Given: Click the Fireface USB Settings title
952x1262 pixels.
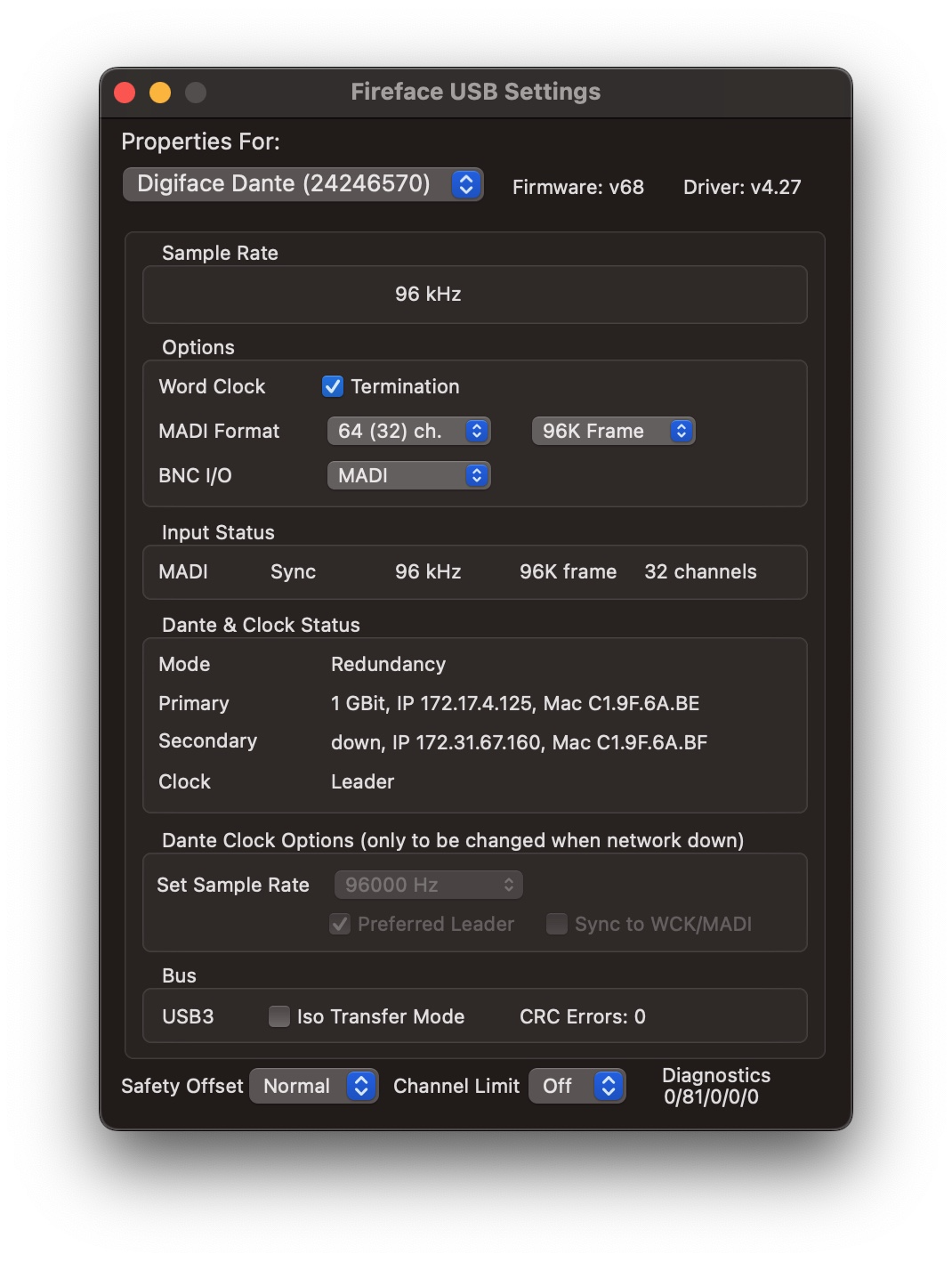Looking at the screenshot, I should pos(476,92).
